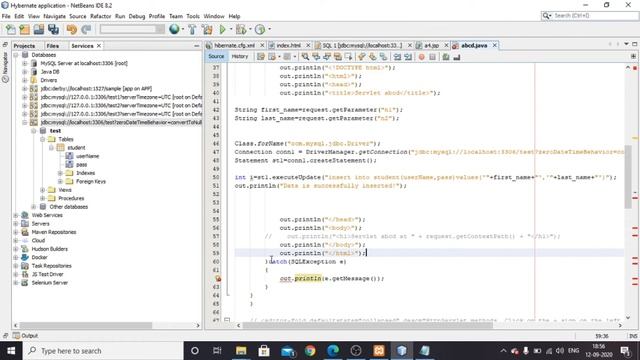
Task: Select the userName column in tree
Action: click(x=87, y=156)
